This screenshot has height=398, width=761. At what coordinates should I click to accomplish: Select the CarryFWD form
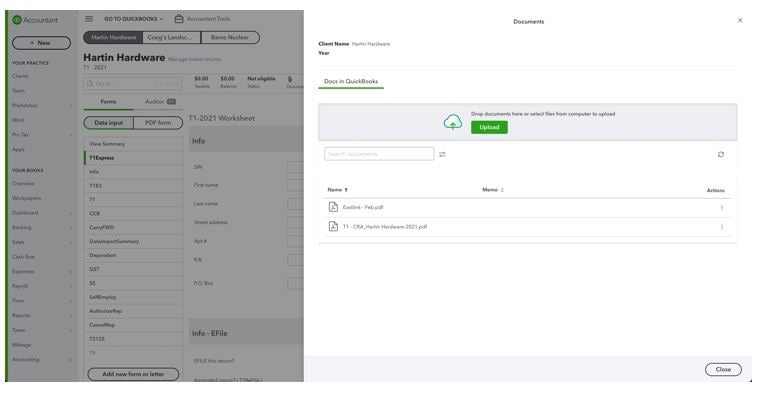(133, 228)
